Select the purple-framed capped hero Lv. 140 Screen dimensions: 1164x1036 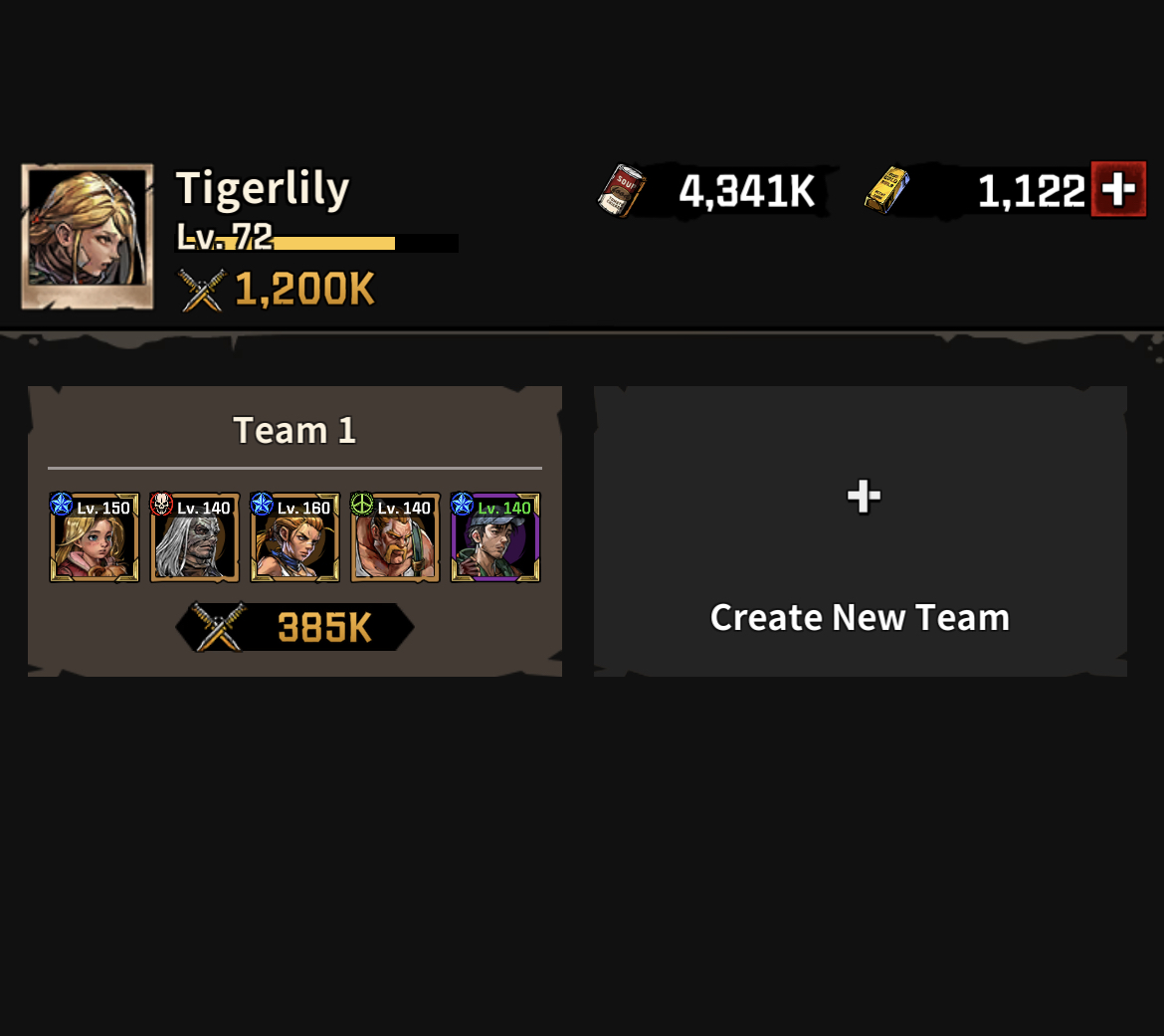coord(495,537)
